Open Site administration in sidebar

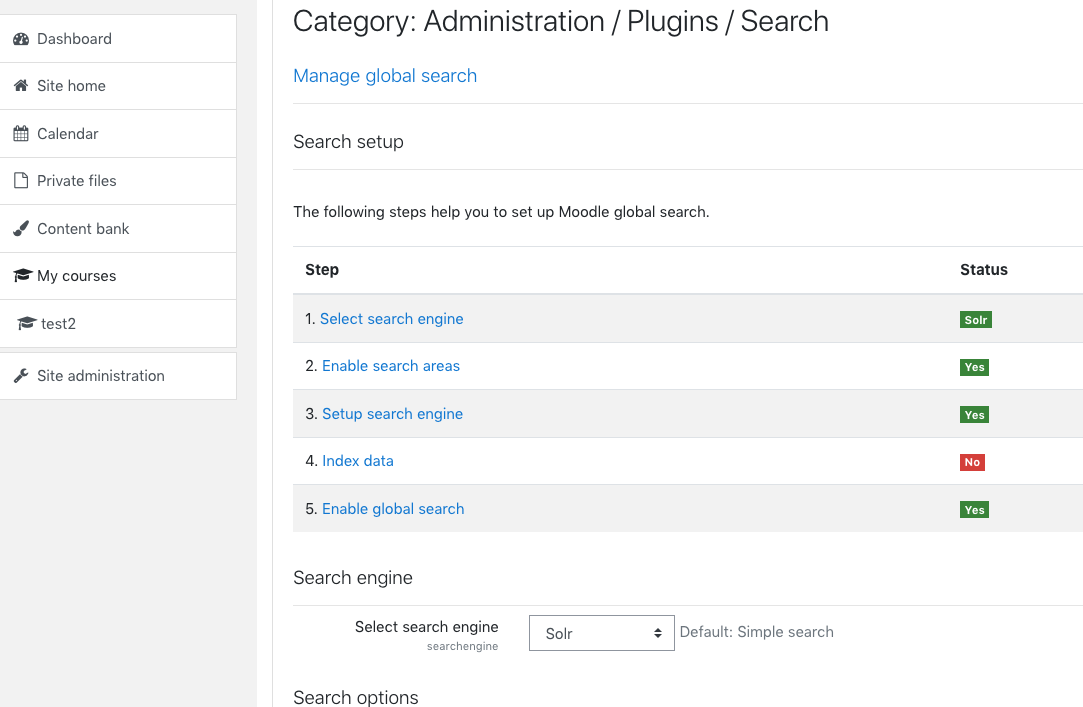pos(118,376)
